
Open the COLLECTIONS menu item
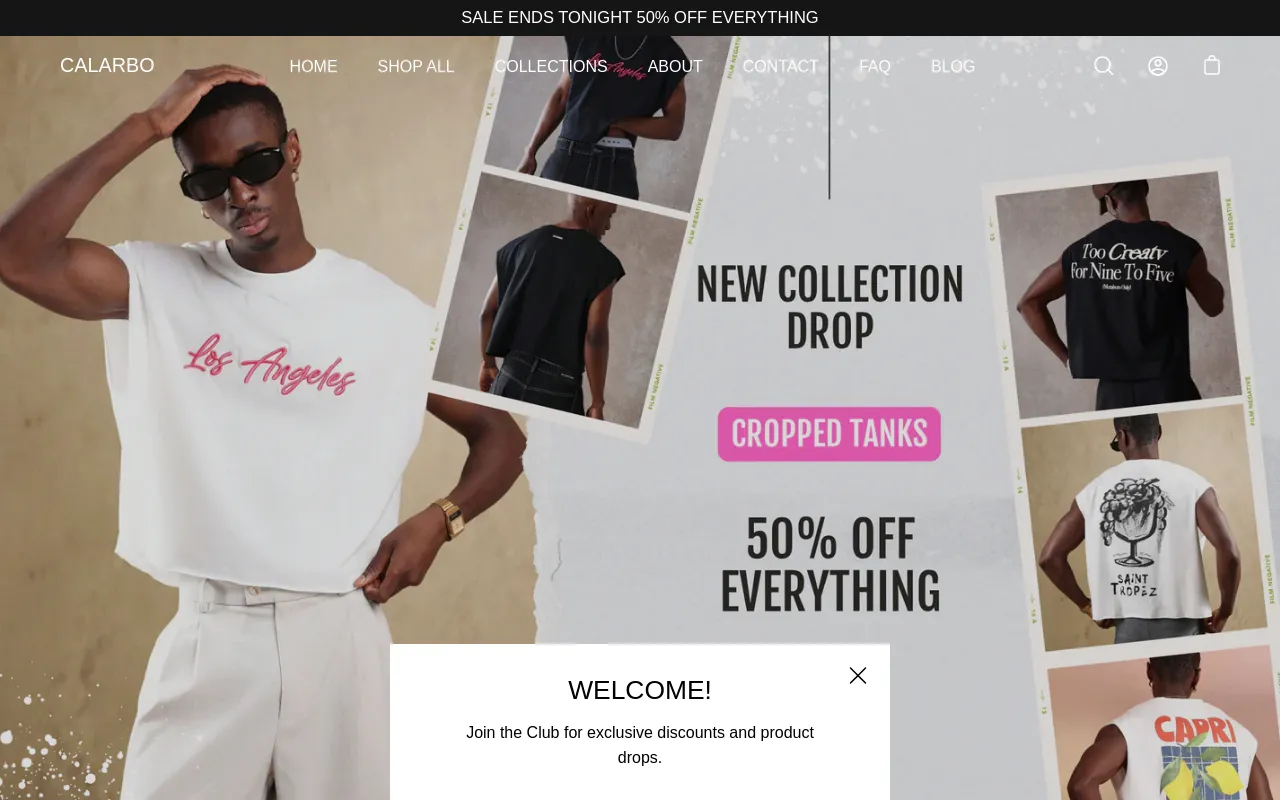(x=551, y=67)
